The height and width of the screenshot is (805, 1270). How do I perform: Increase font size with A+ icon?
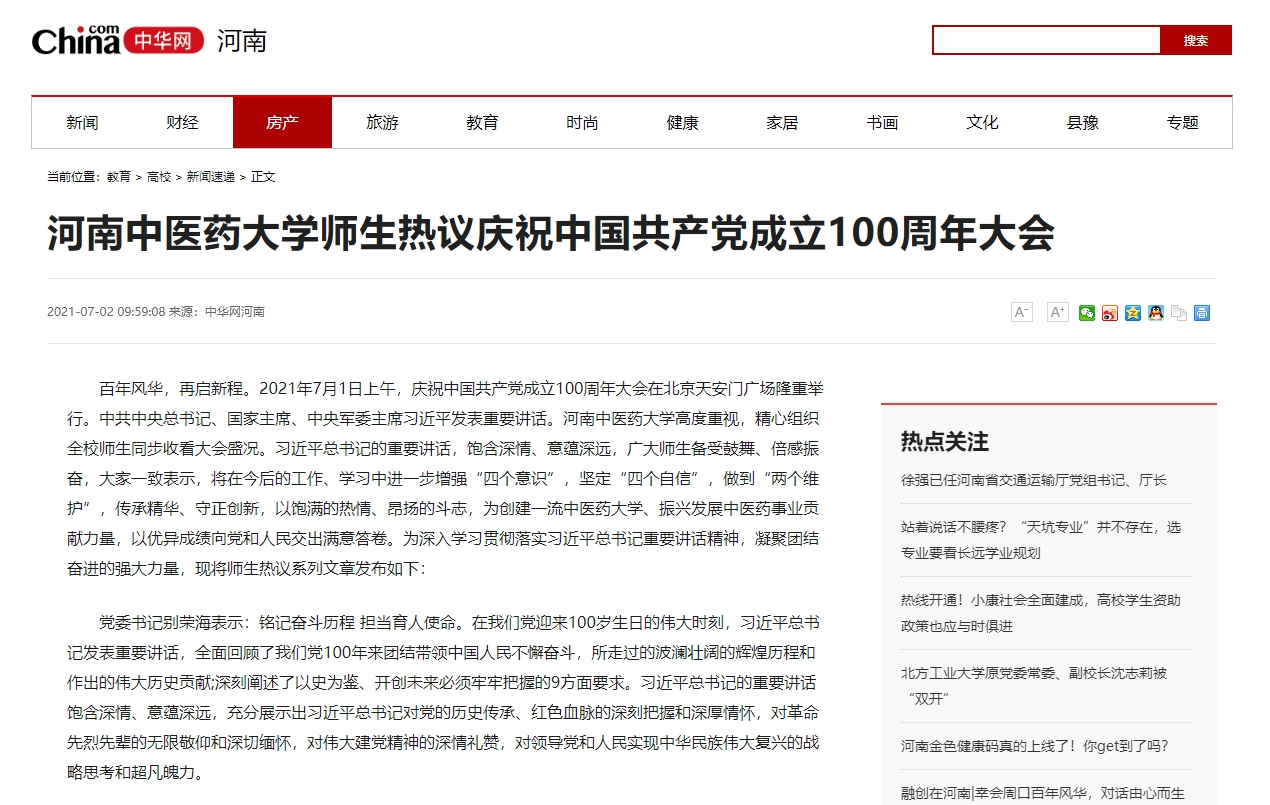coord(1057,312)
